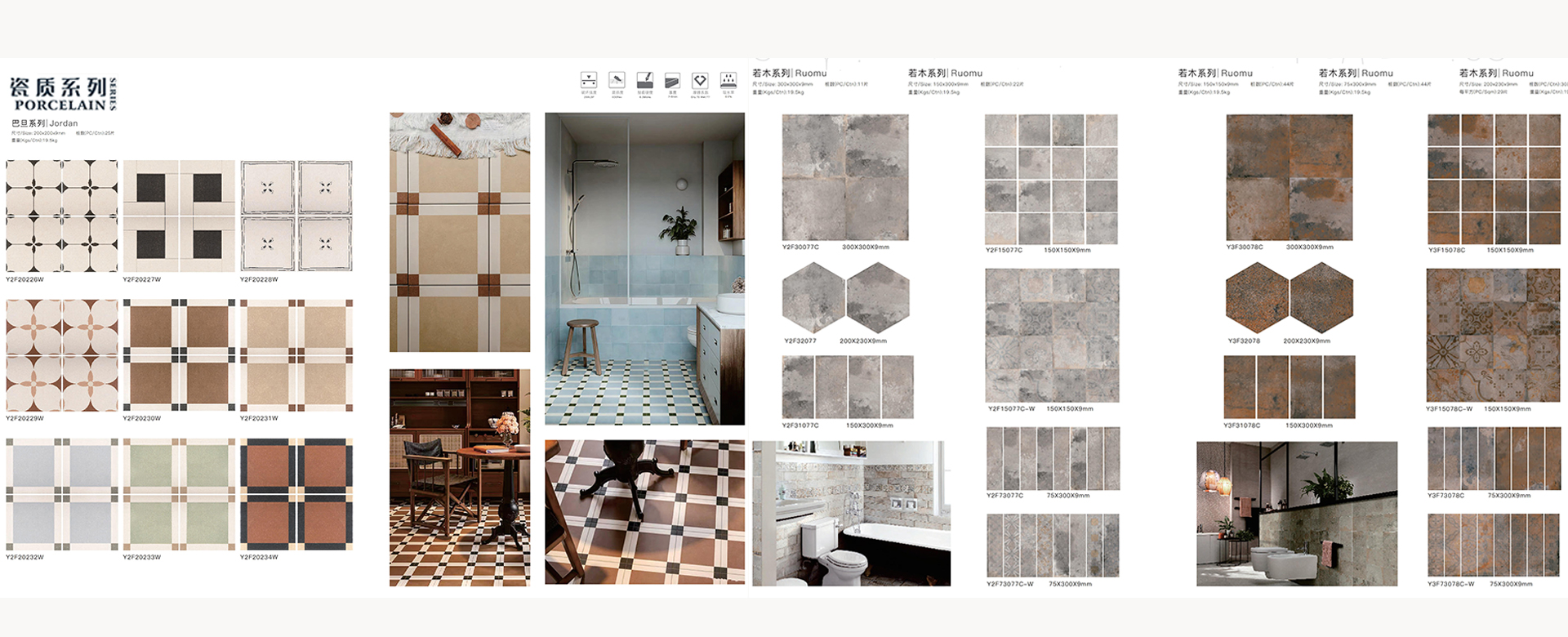Click the Y2F20227W product code
Viewport: 1568px width, 637px height.
click(142, 279)
